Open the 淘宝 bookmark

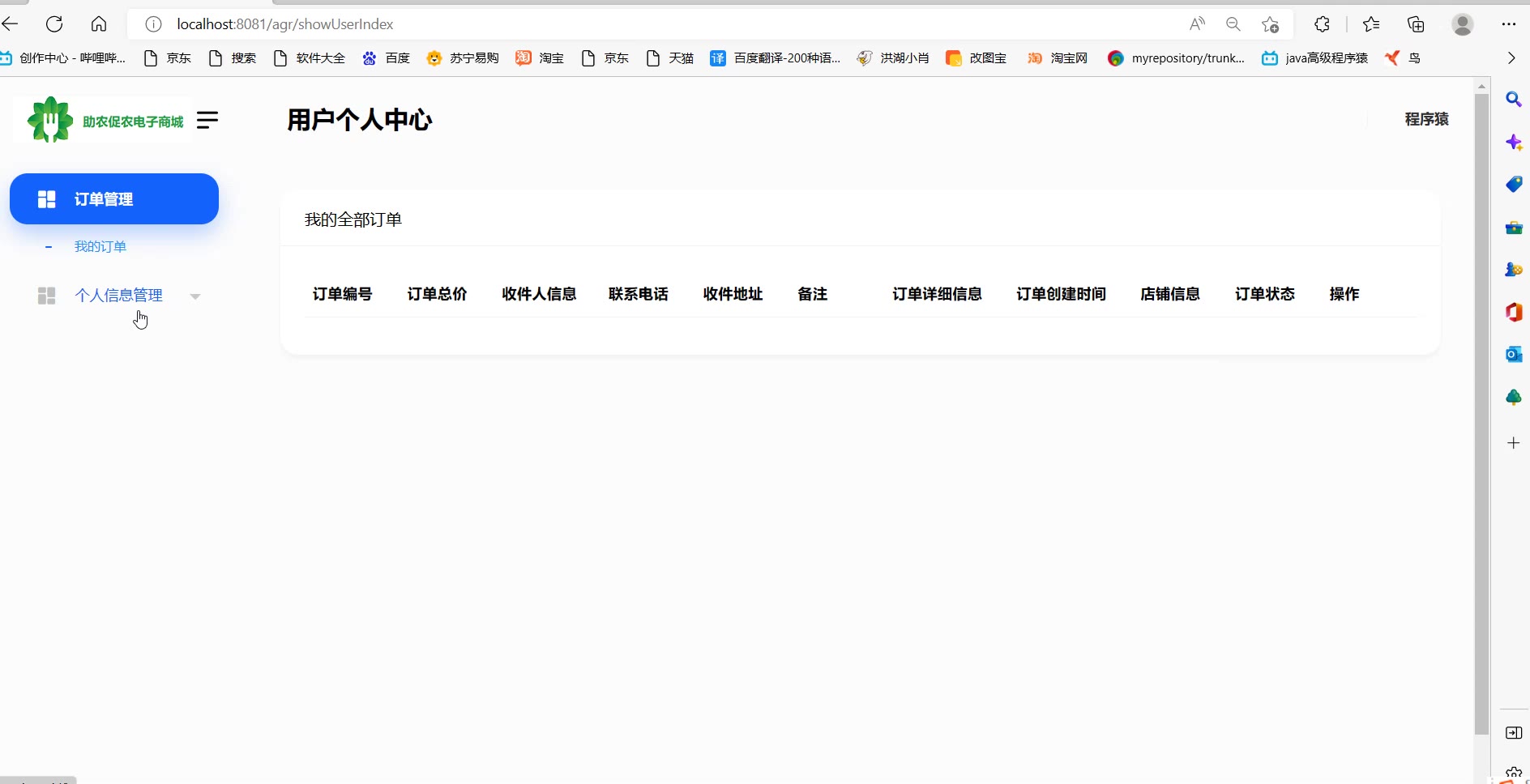[x=540, y=58]
